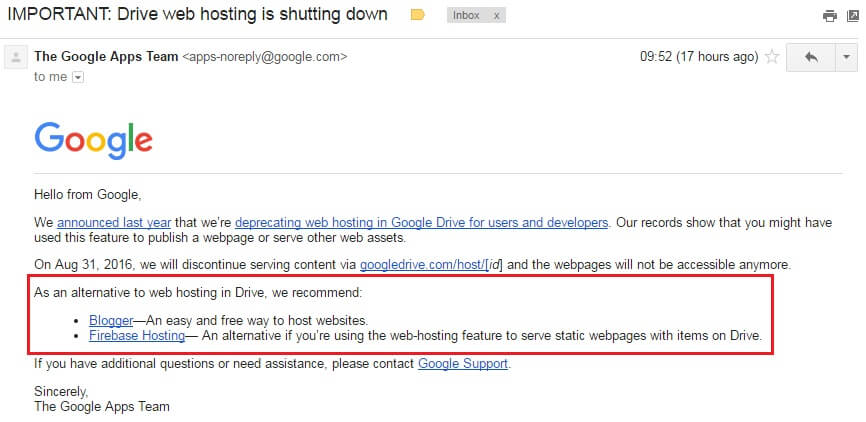Image resolution: width=866 pixels, height=422 pixels.
Task: Click the Google logo in email
Action: [93, 140]
